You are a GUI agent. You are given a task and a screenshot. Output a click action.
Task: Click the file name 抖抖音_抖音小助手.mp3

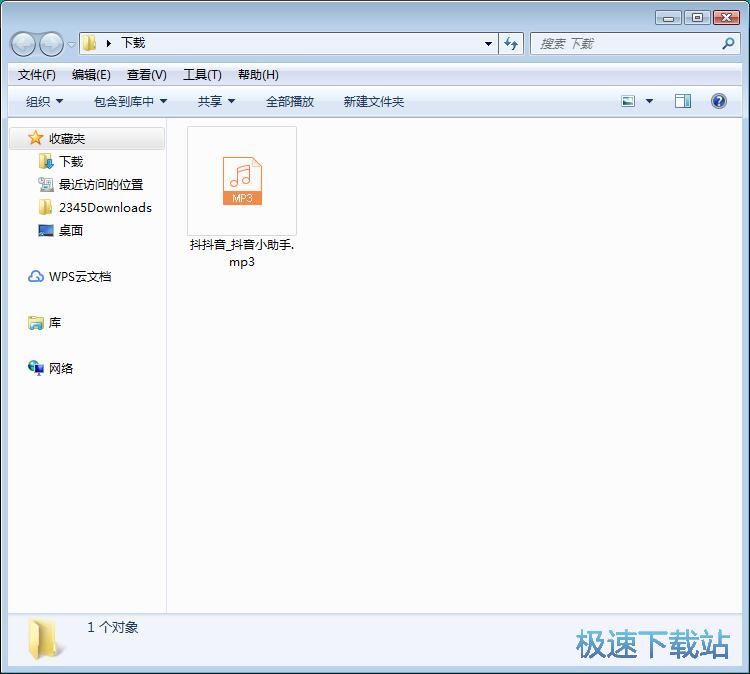tap(242, 253)
